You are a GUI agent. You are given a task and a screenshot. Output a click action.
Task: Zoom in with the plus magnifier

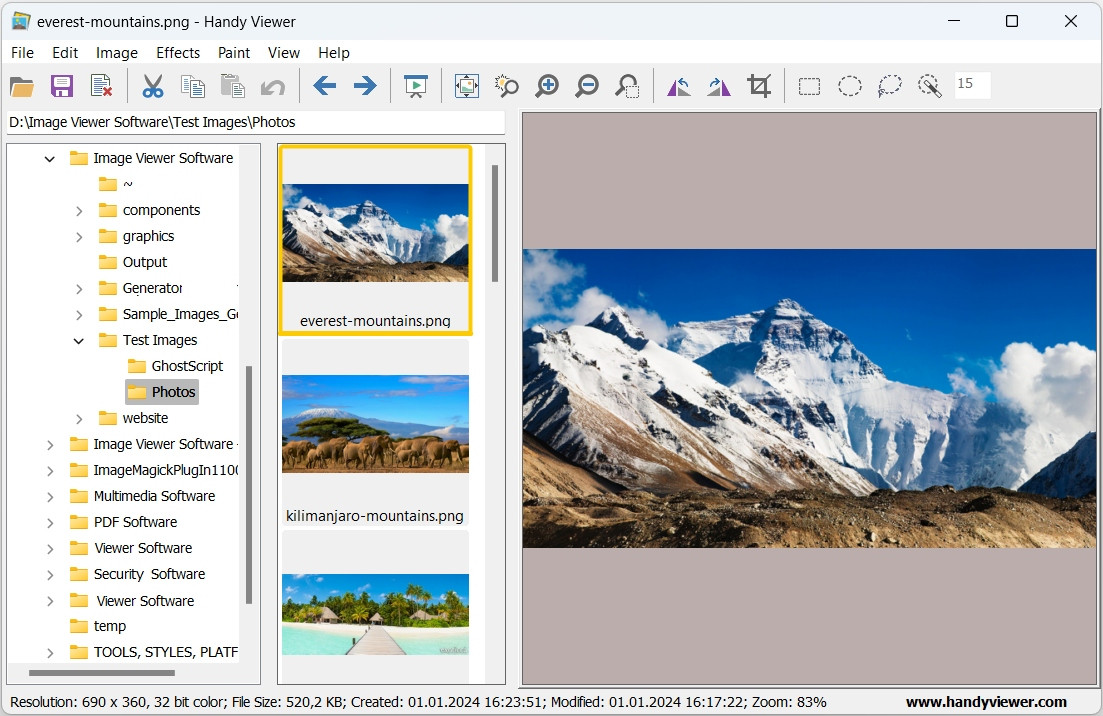click(x=547, y=86)
